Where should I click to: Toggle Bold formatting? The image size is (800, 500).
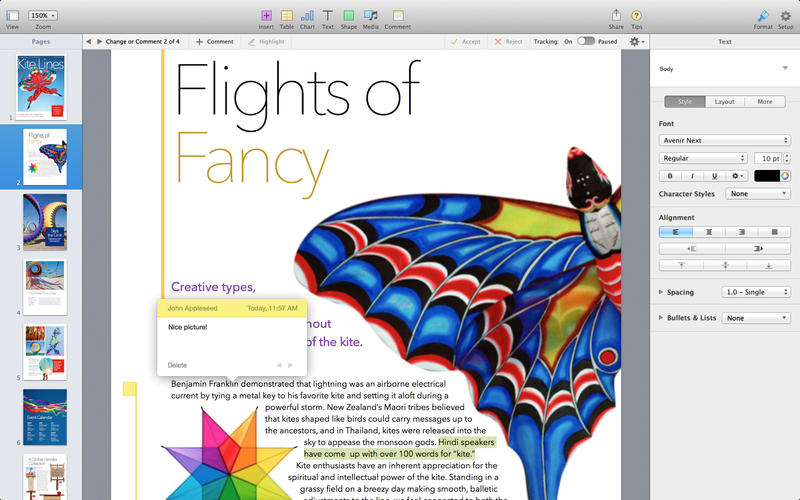point(670,176)
